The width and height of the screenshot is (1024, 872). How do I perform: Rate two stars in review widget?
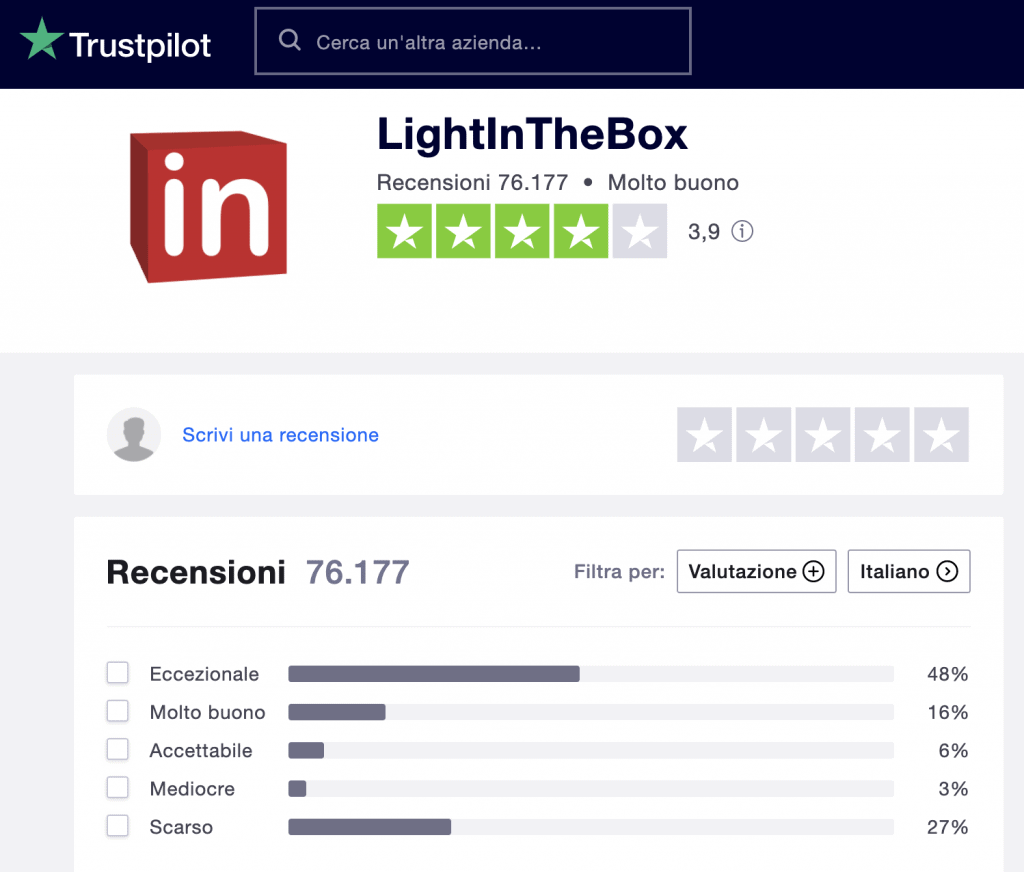763,435
